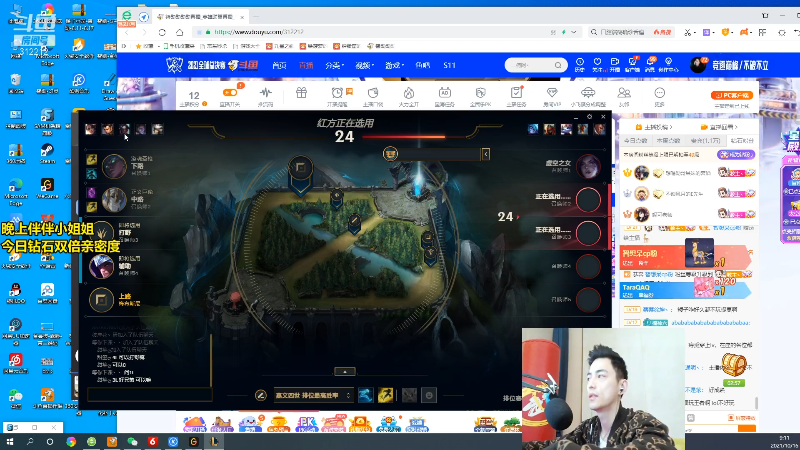Screen dimensions: 800x450
Task: Click the rune page edit pencil icon
Action: click(x=261, y=395)
